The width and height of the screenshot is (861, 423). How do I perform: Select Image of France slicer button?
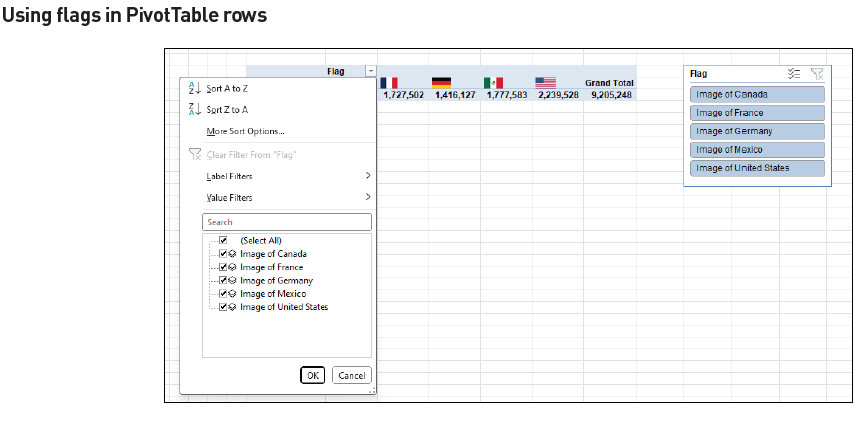click(x=757, y=113)
